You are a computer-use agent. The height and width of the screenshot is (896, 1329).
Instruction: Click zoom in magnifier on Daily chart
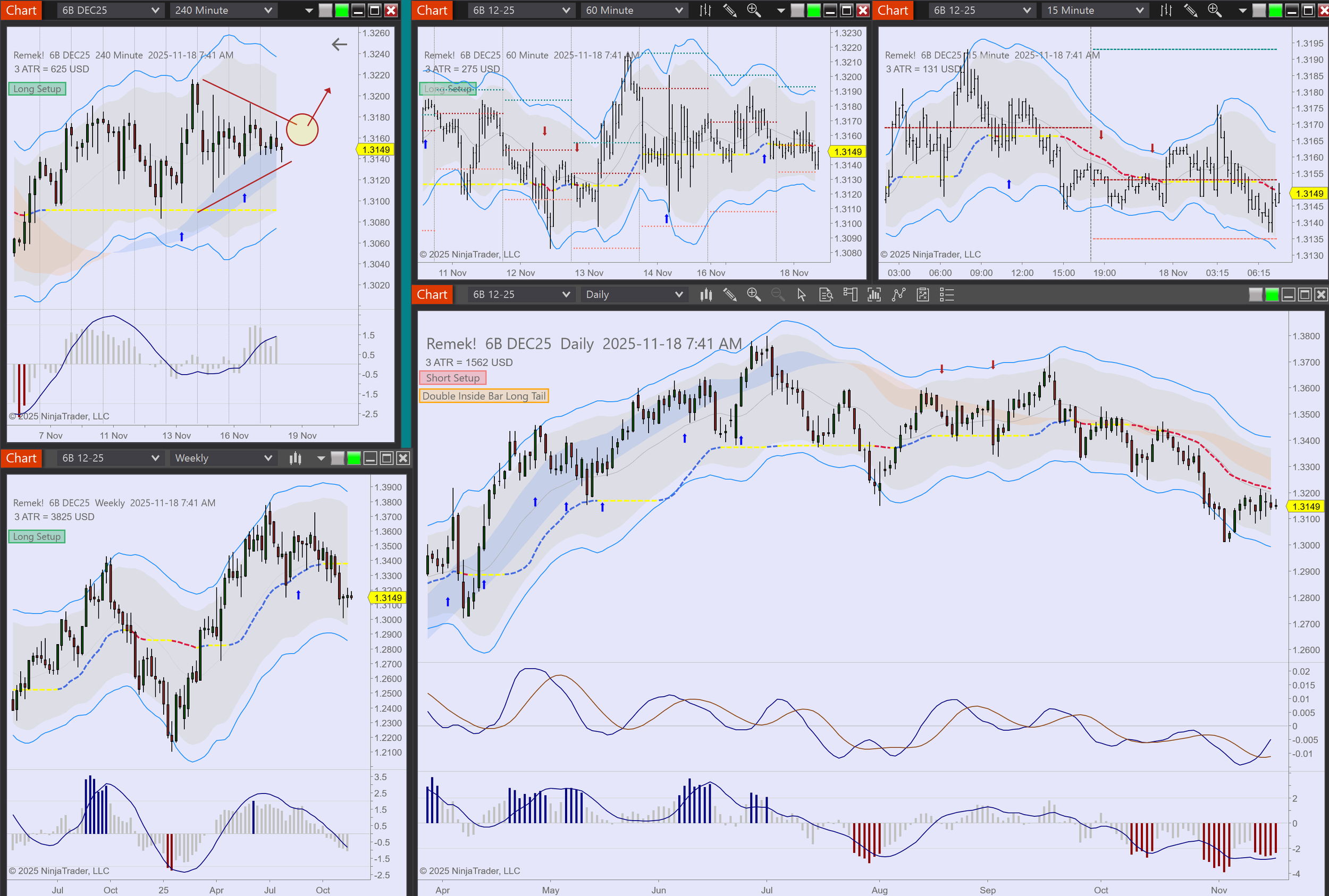pos(753,295)
